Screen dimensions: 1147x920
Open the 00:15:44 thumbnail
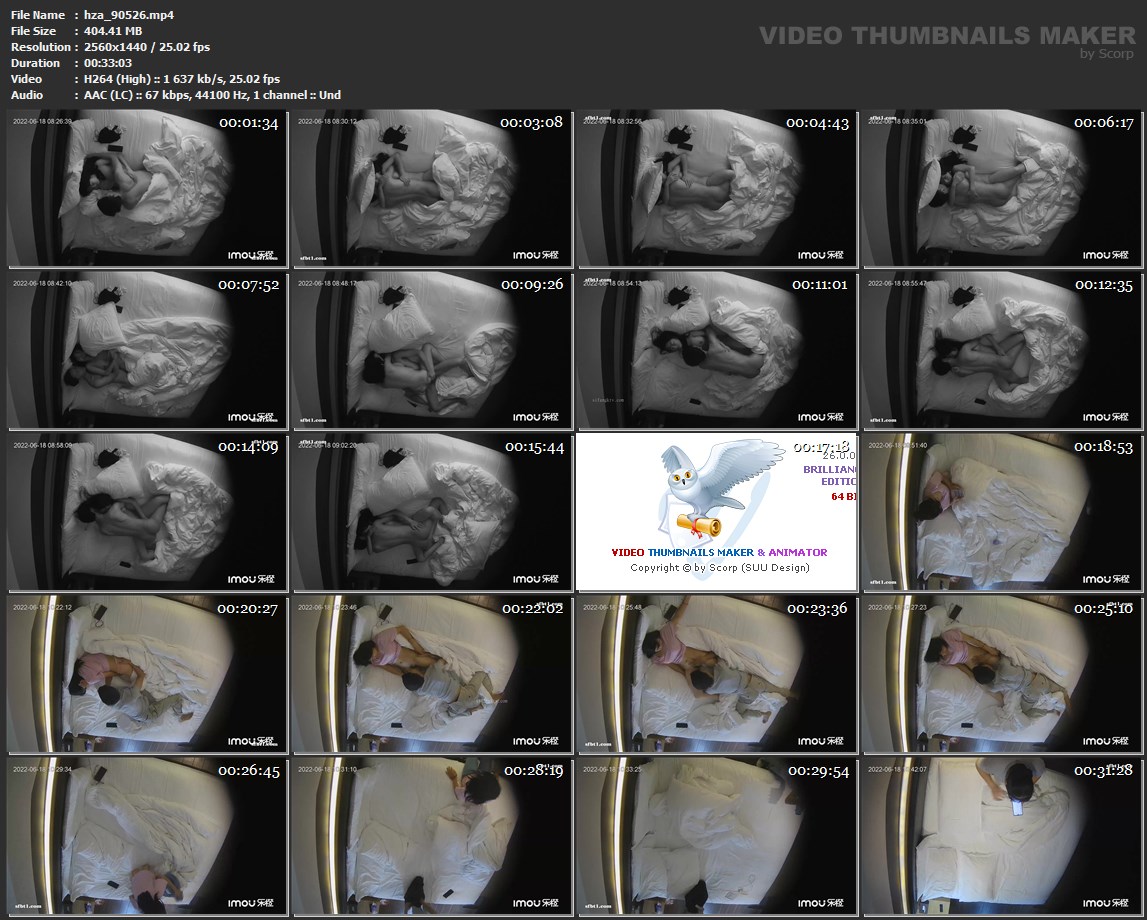pos(432,512)
